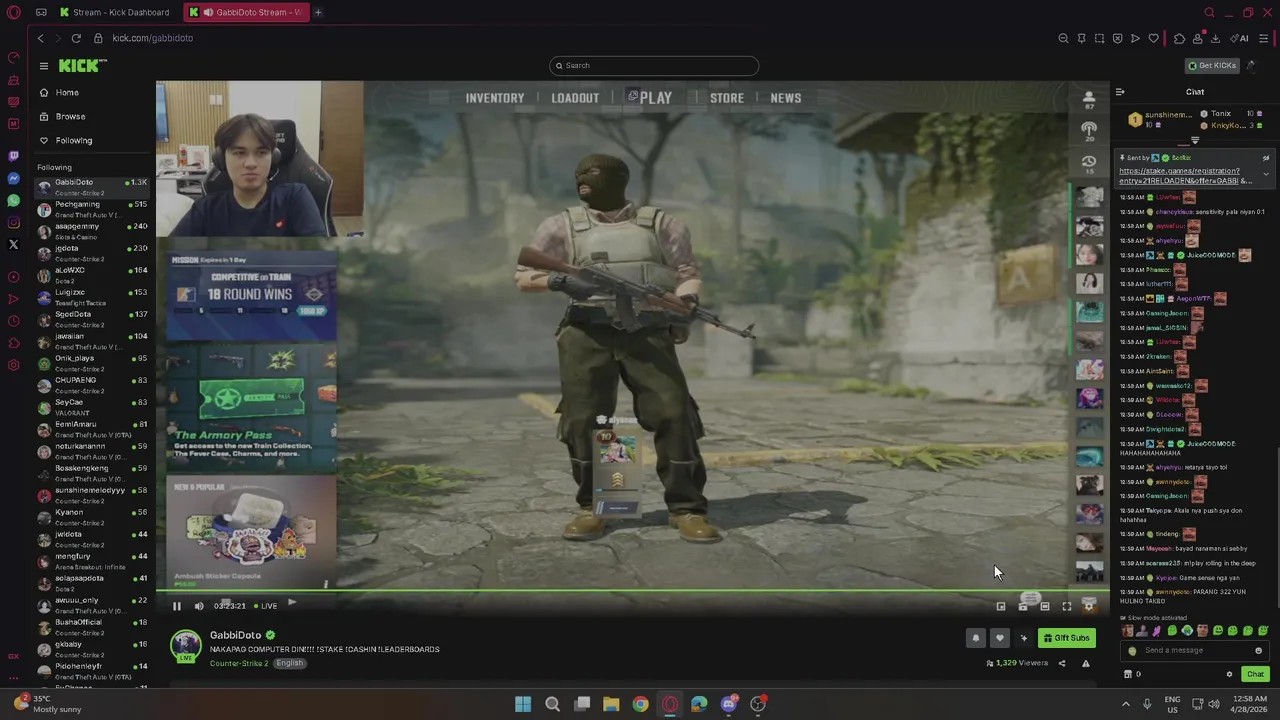The image size is (1280, 720).
Task: Go back in browser history
Action: (41, 38)
